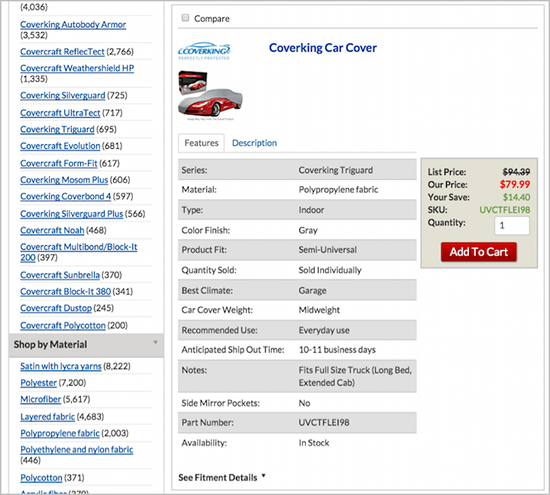Viewport: 550px width, 495px height.
Task: Click the Best Climate value Garage
Action: point(313,290)
